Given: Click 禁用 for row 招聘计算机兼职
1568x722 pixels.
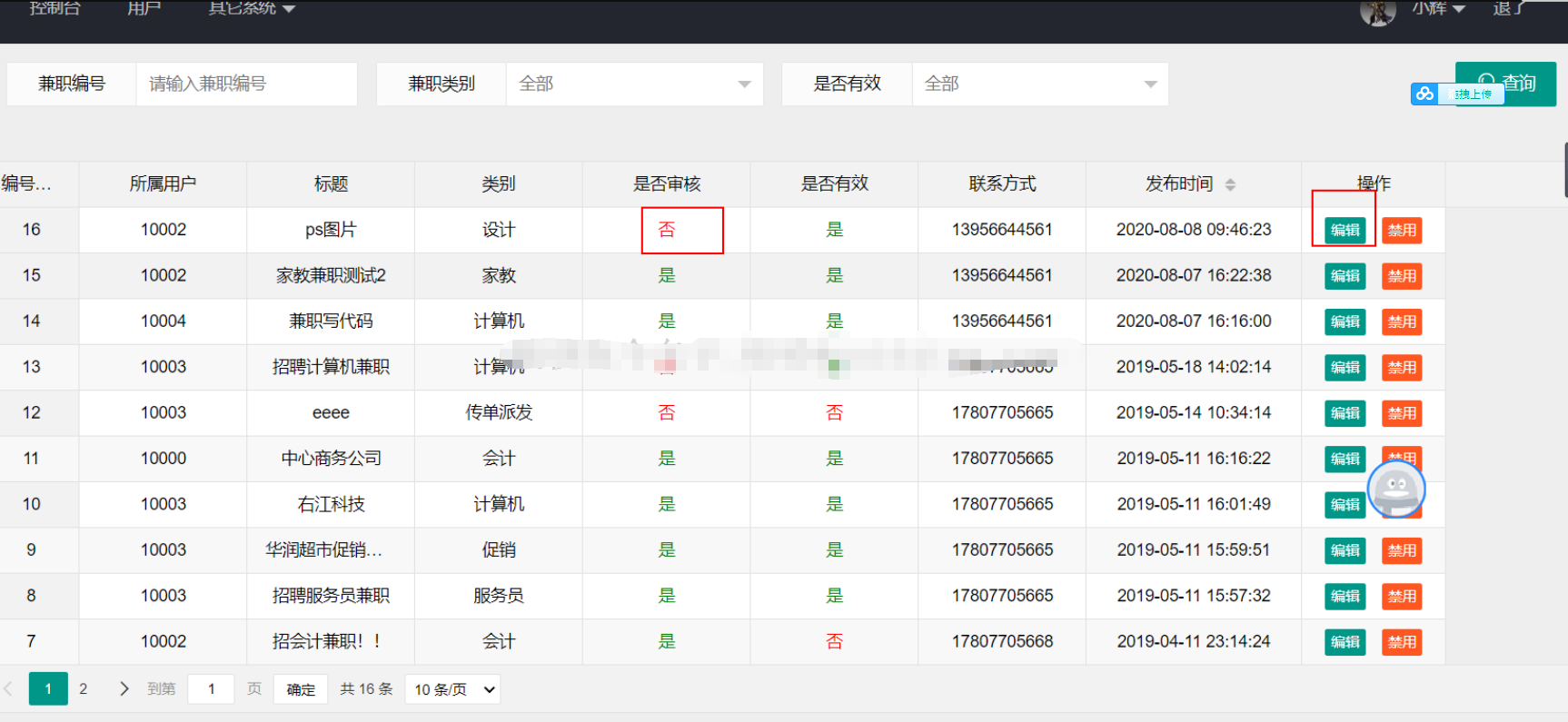Looking at the screenshot, I should (x=1402, y=368).
